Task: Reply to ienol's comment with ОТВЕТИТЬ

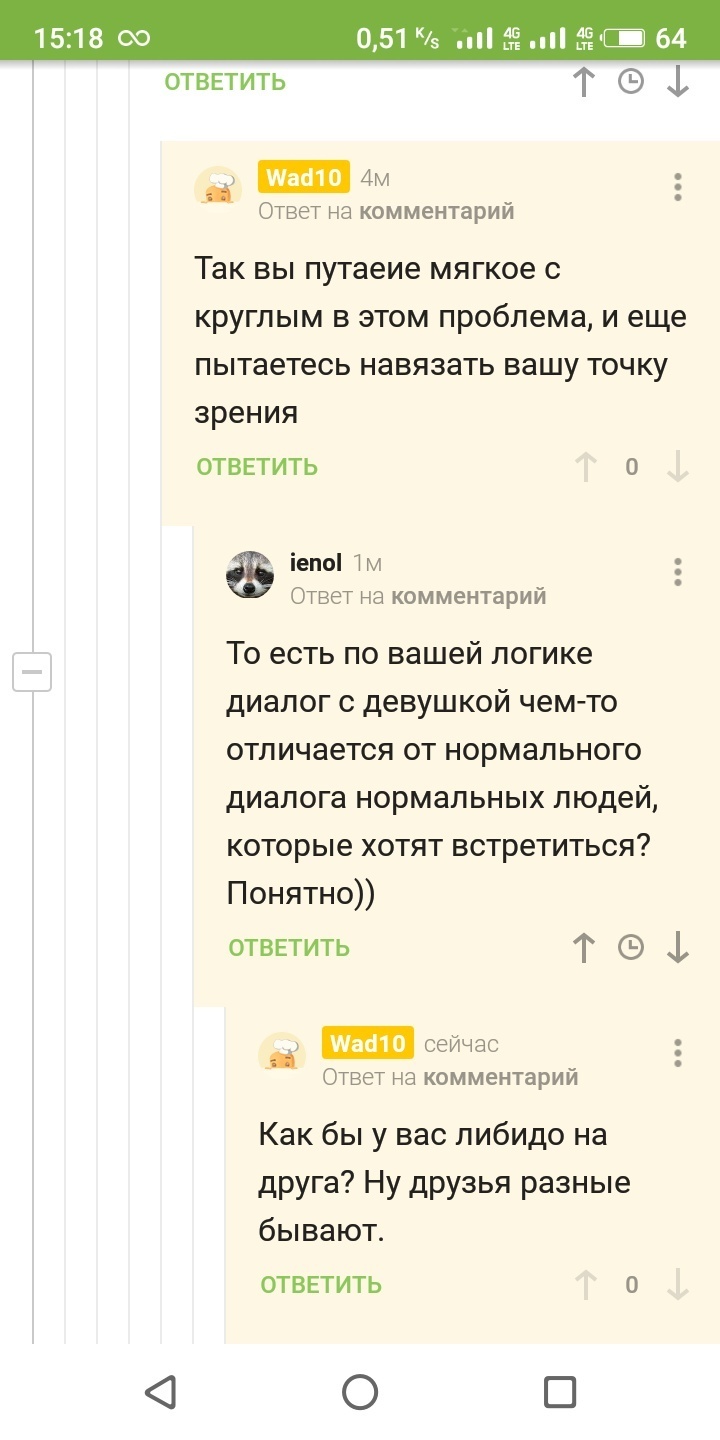Action: pos(289,948)
